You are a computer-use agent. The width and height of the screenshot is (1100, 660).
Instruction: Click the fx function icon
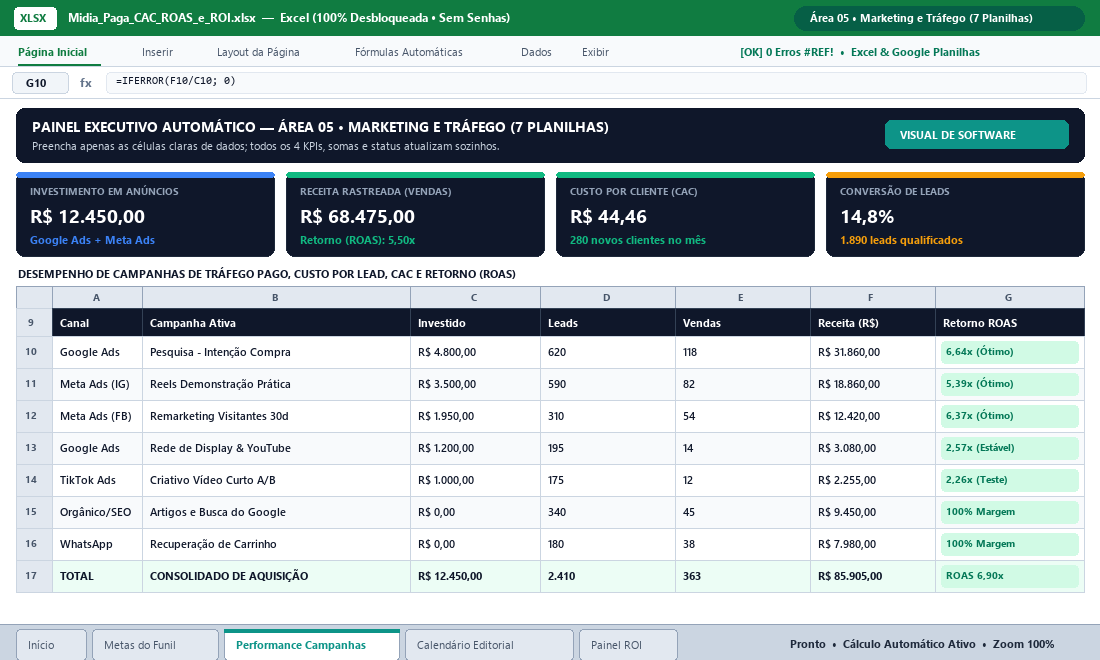(86, 83)
